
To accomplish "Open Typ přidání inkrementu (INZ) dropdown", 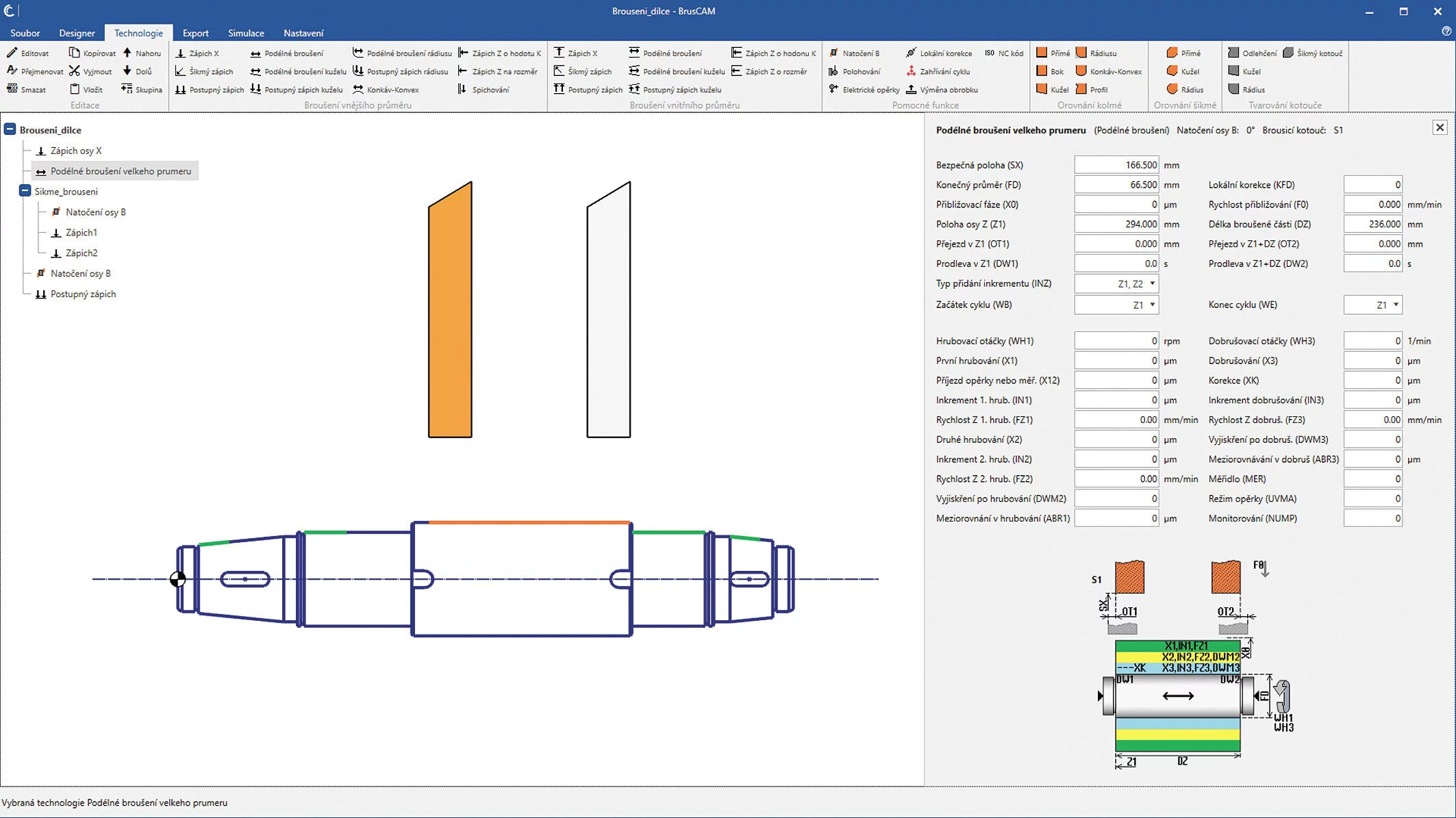I will click(1116, 283).
